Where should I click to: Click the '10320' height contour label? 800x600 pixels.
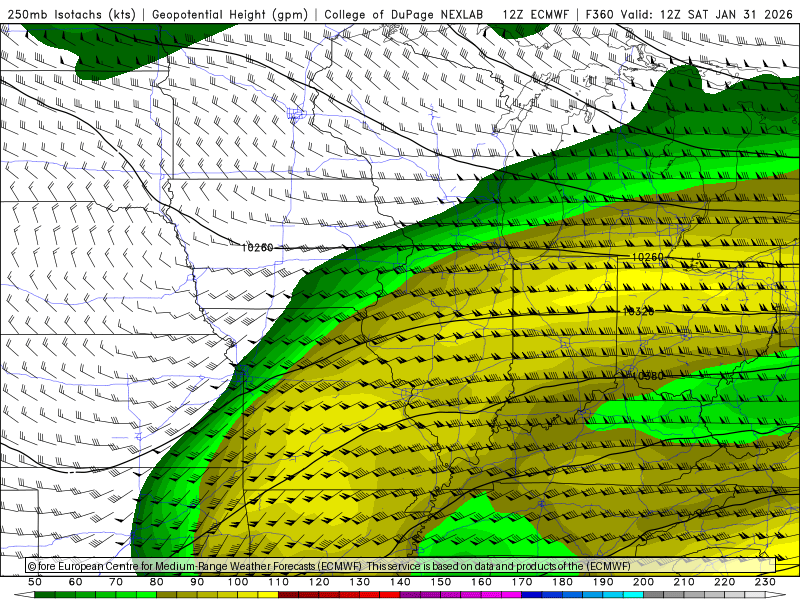638,311
